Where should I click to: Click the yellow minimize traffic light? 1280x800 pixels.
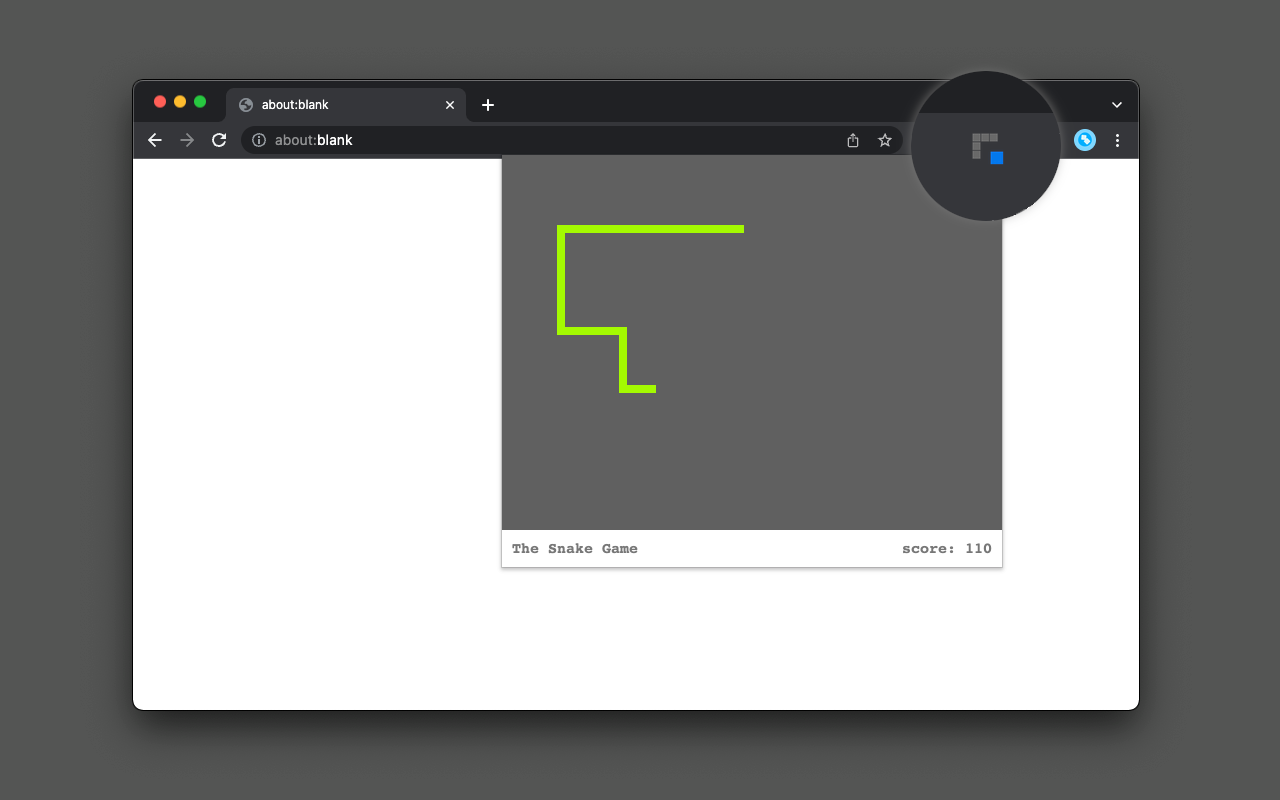(179, 101)
